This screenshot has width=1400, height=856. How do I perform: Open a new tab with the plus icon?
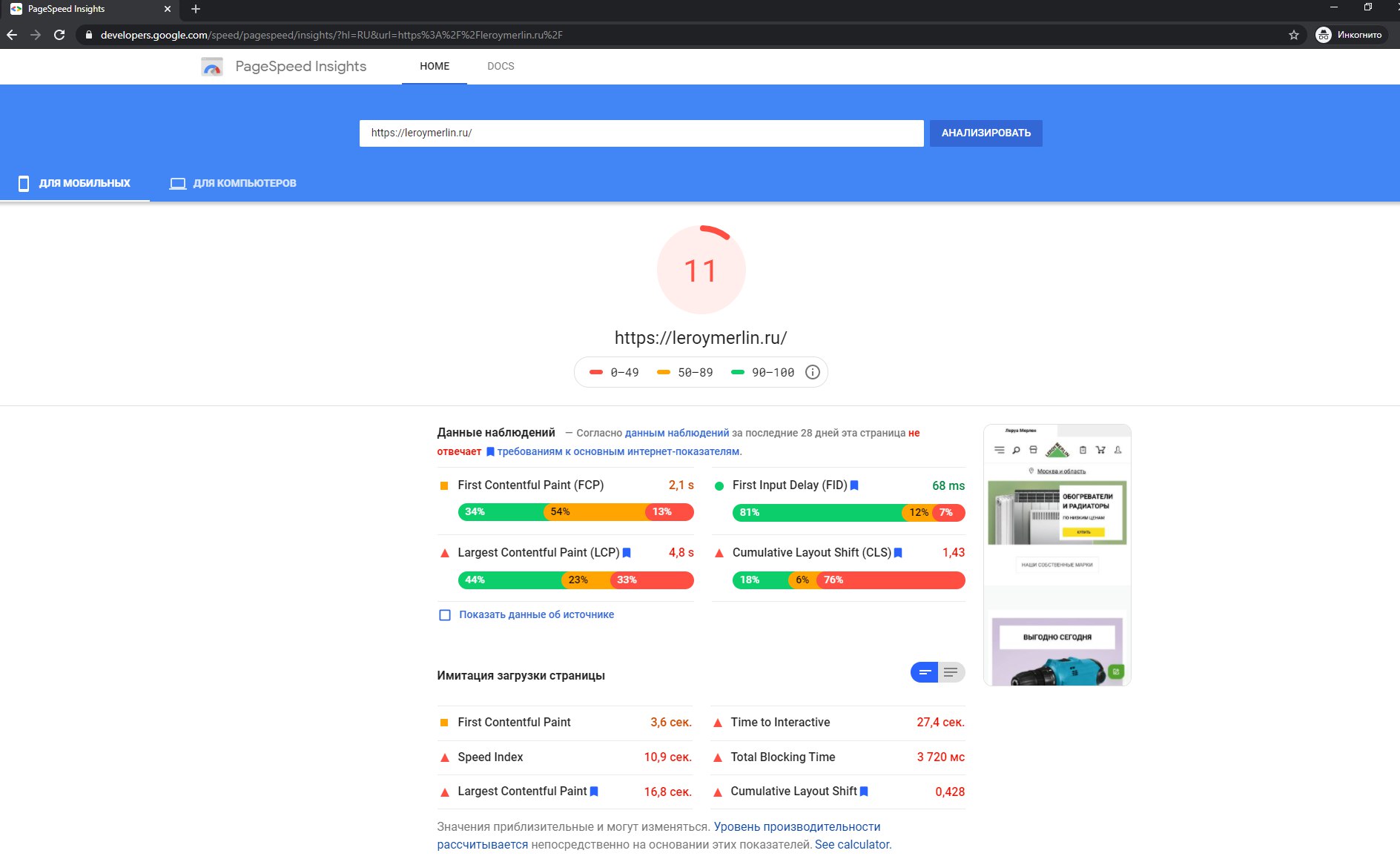click(196, 9)
